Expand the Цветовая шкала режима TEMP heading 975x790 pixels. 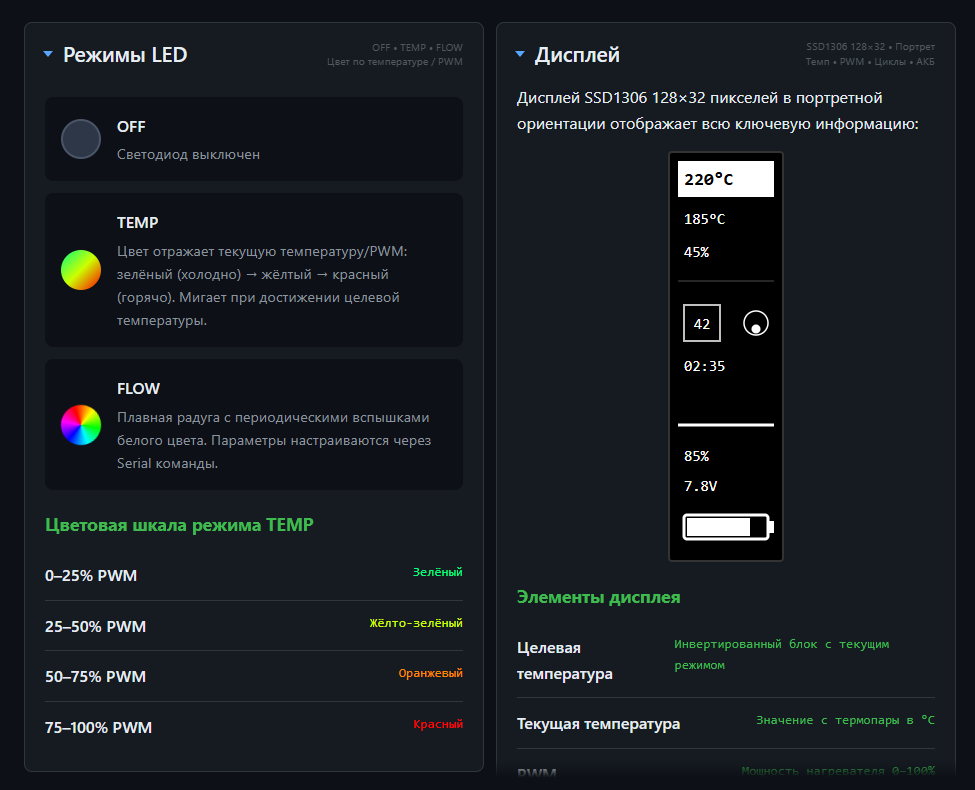(181, 524)
